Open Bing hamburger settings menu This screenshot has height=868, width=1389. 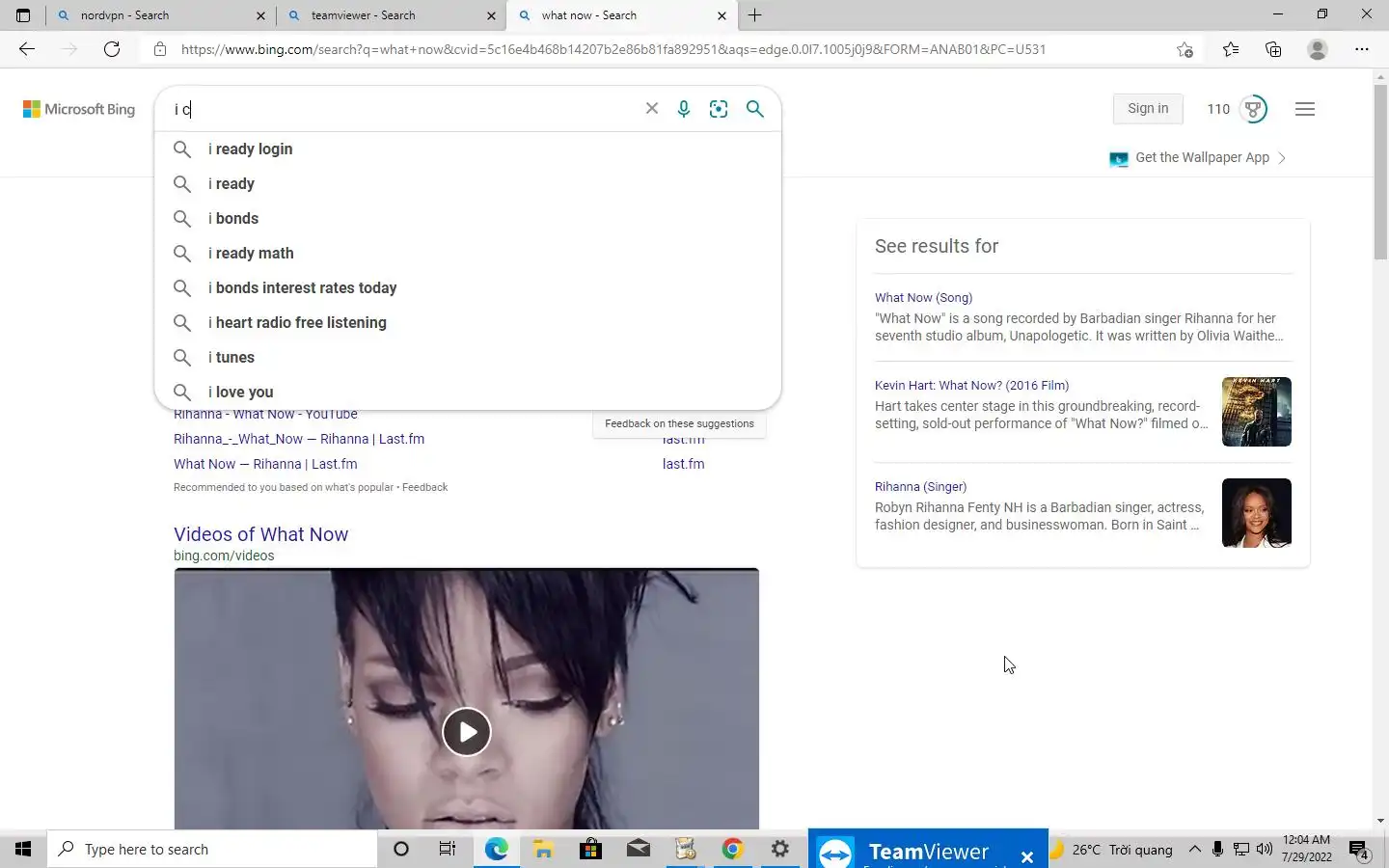tap(1305, 109)
